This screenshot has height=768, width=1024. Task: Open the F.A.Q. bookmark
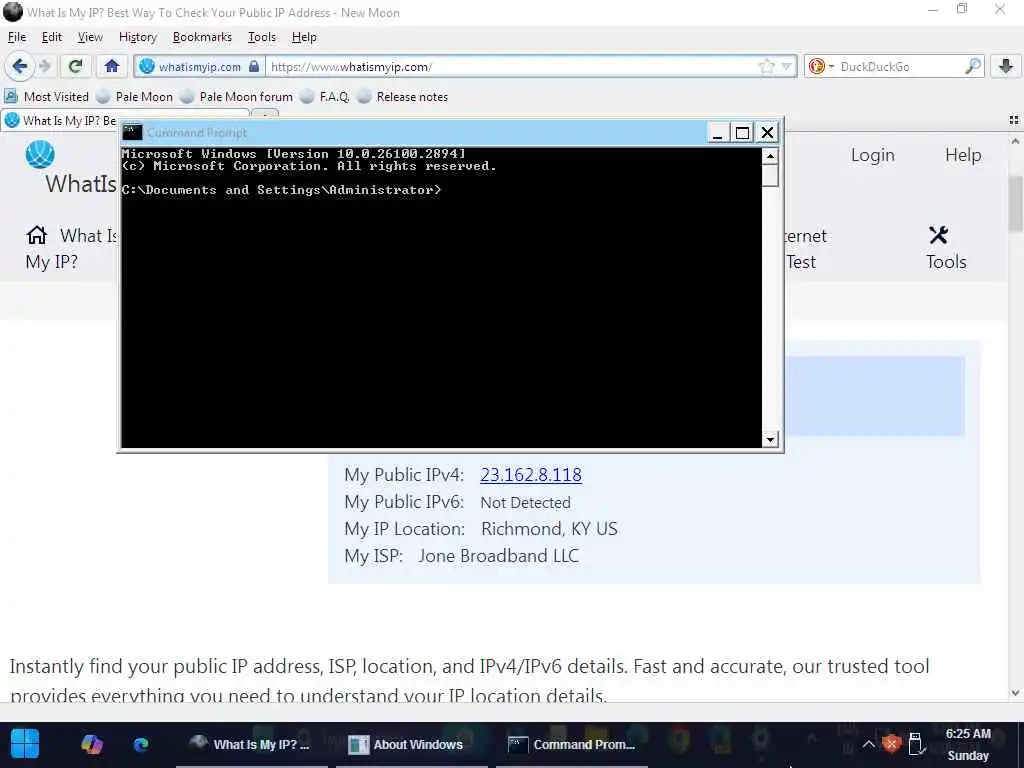click(325, 97)
